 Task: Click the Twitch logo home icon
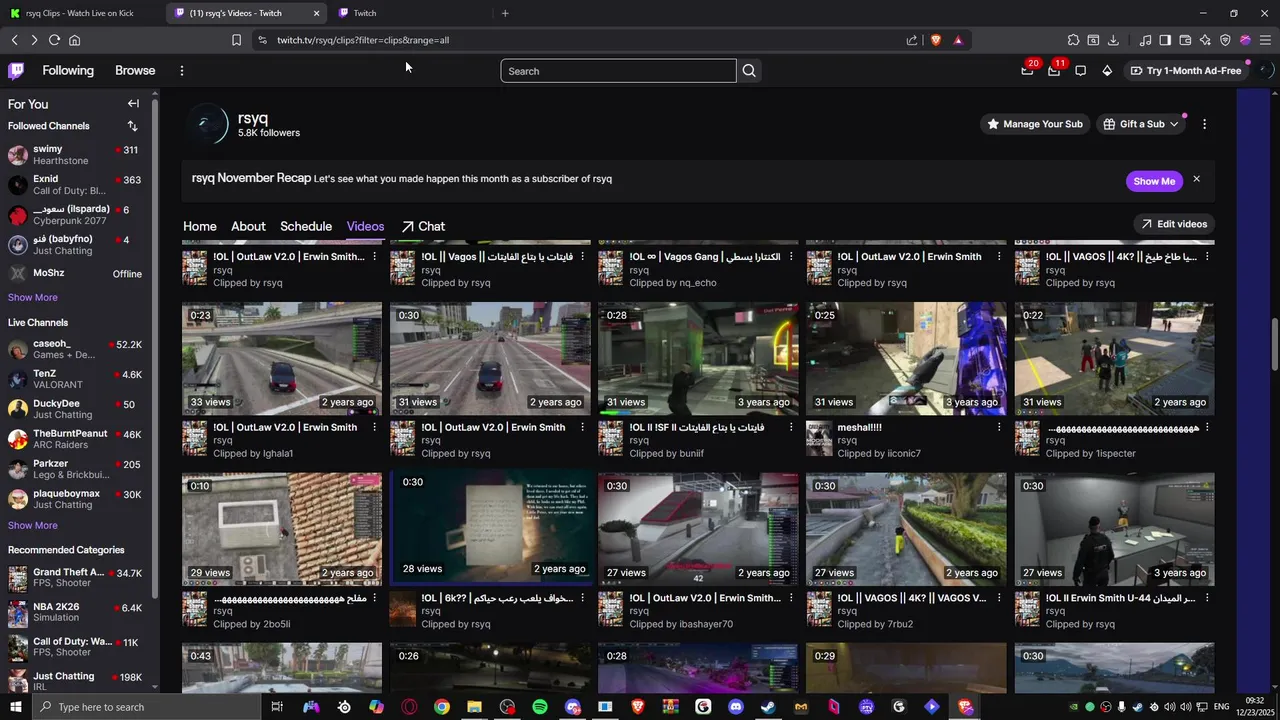click(x=16, y=70)
